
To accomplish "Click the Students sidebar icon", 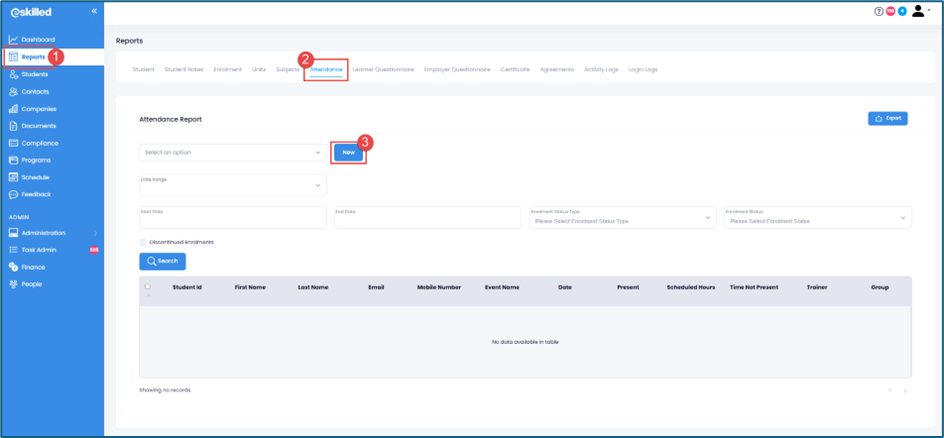I will click(14, 74).
